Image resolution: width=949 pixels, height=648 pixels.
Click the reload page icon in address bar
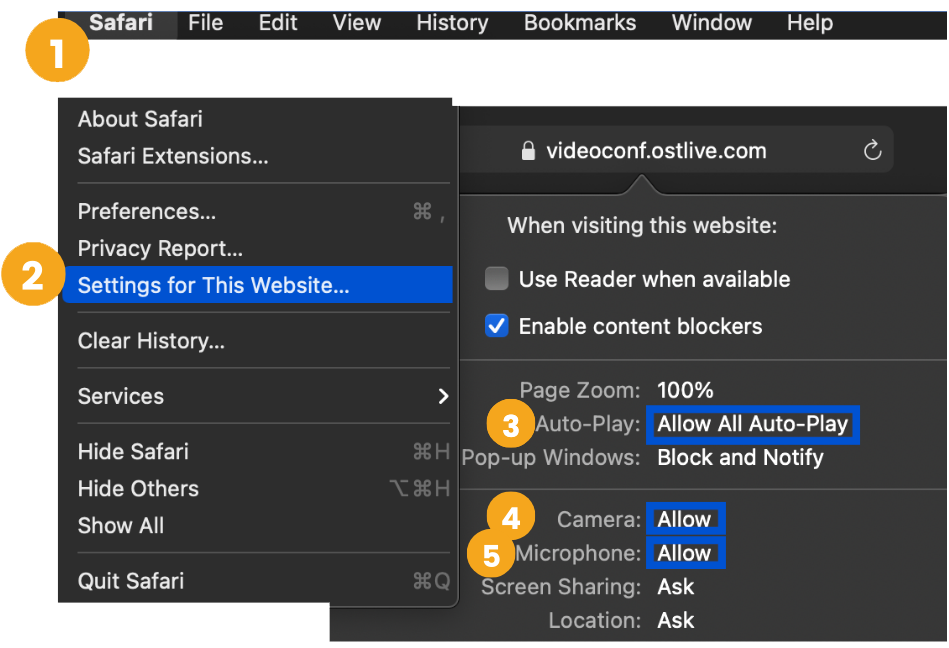[872, 151]
